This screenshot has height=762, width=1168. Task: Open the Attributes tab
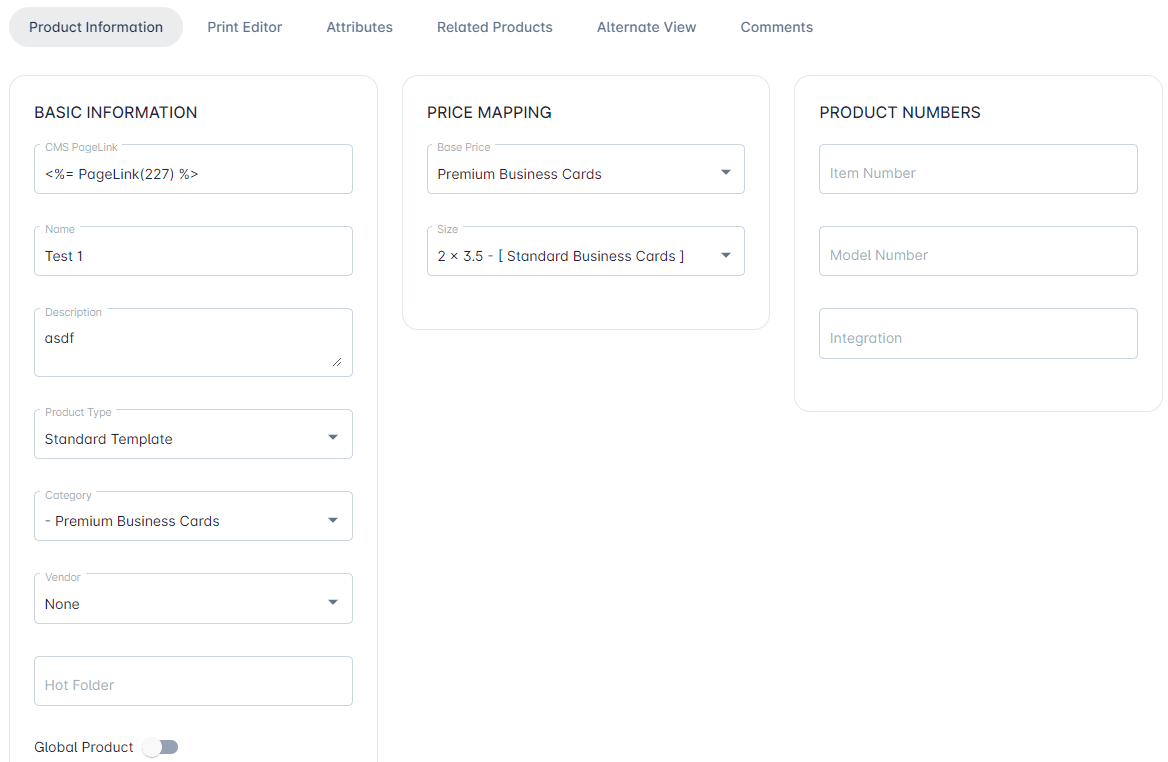pyautogui.click(x=359, y=27)
